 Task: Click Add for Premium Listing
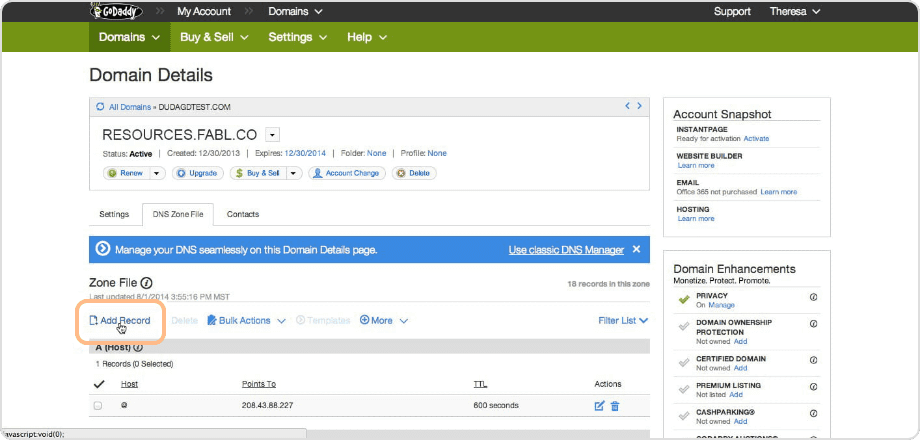[736, 395]
